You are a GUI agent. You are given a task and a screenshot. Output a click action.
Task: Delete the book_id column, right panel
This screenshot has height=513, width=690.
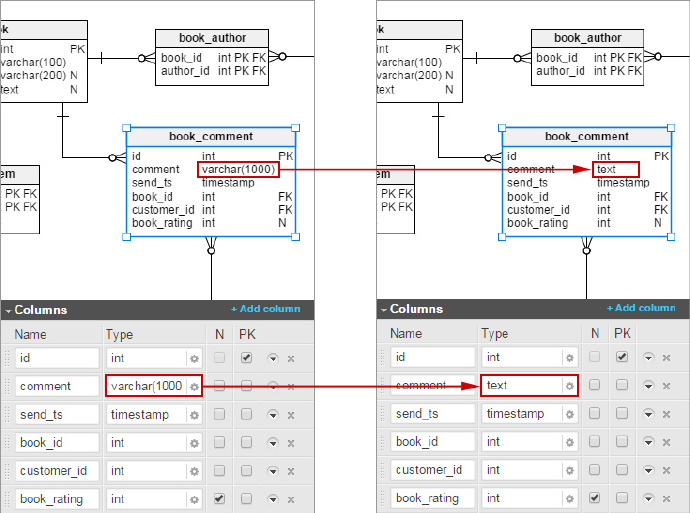[666, 443]
